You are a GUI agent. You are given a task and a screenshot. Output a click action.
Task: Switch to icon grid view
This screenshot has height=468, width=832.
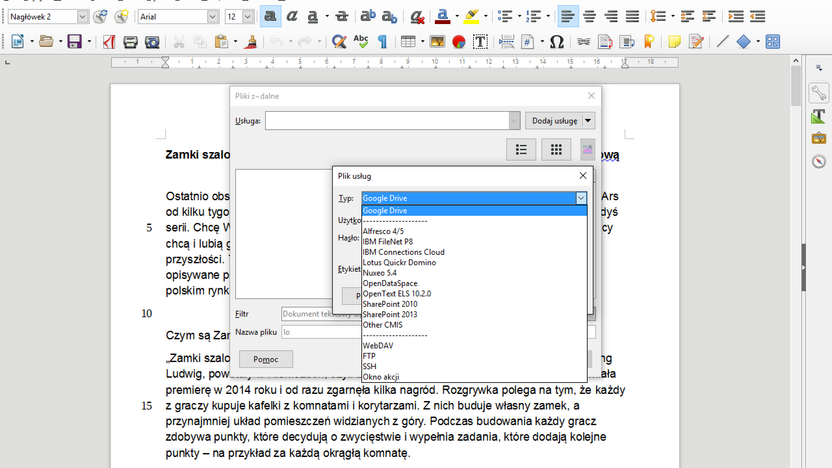coord(556,150)
